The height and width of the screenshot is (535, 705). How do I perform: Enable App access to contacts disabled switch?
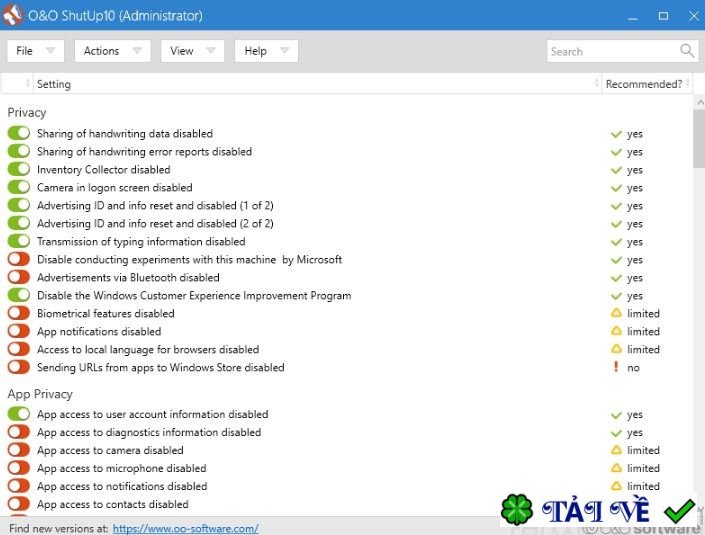tap(18, 504)
